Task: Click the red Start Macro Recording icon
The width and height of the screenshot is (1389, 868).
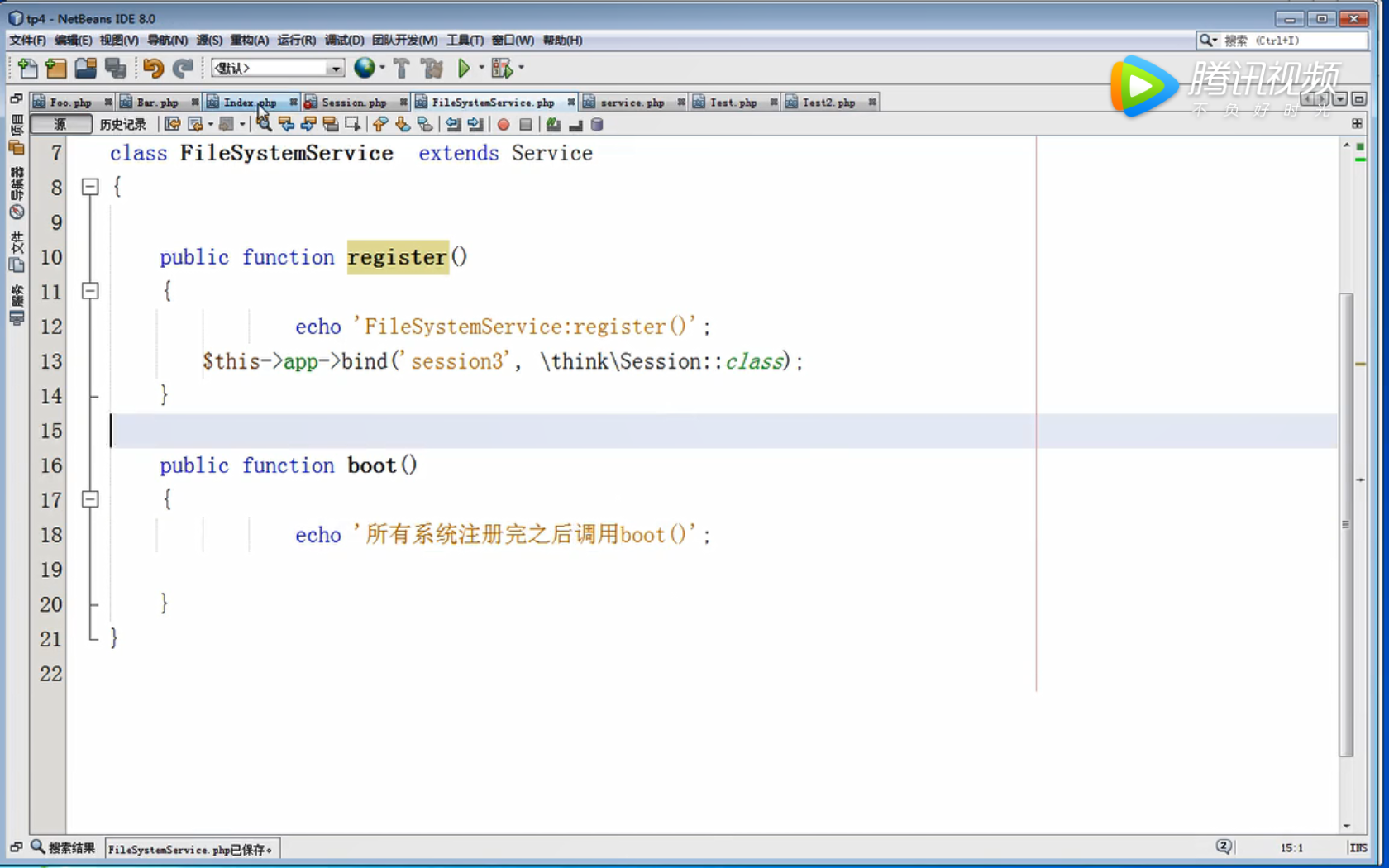Action: click(x=503, y=125)
